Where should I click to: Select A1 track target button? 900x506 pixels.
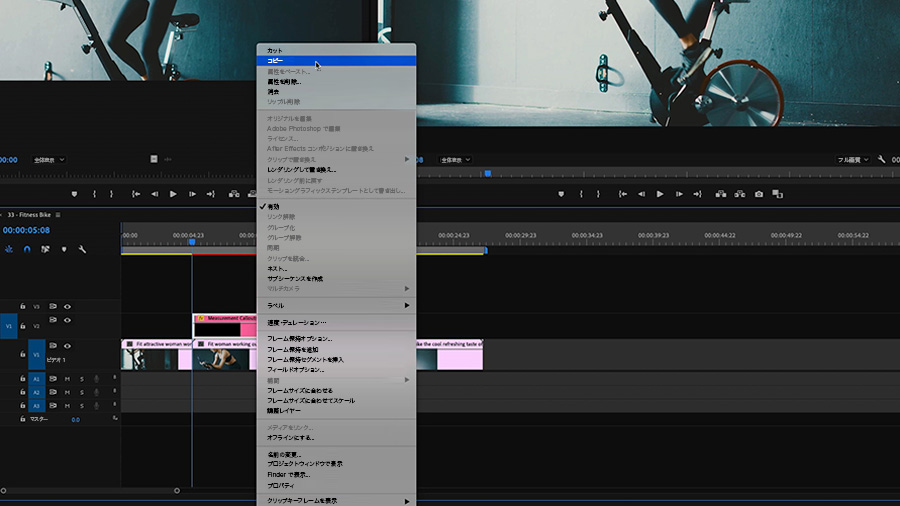[x=36, y=379]
